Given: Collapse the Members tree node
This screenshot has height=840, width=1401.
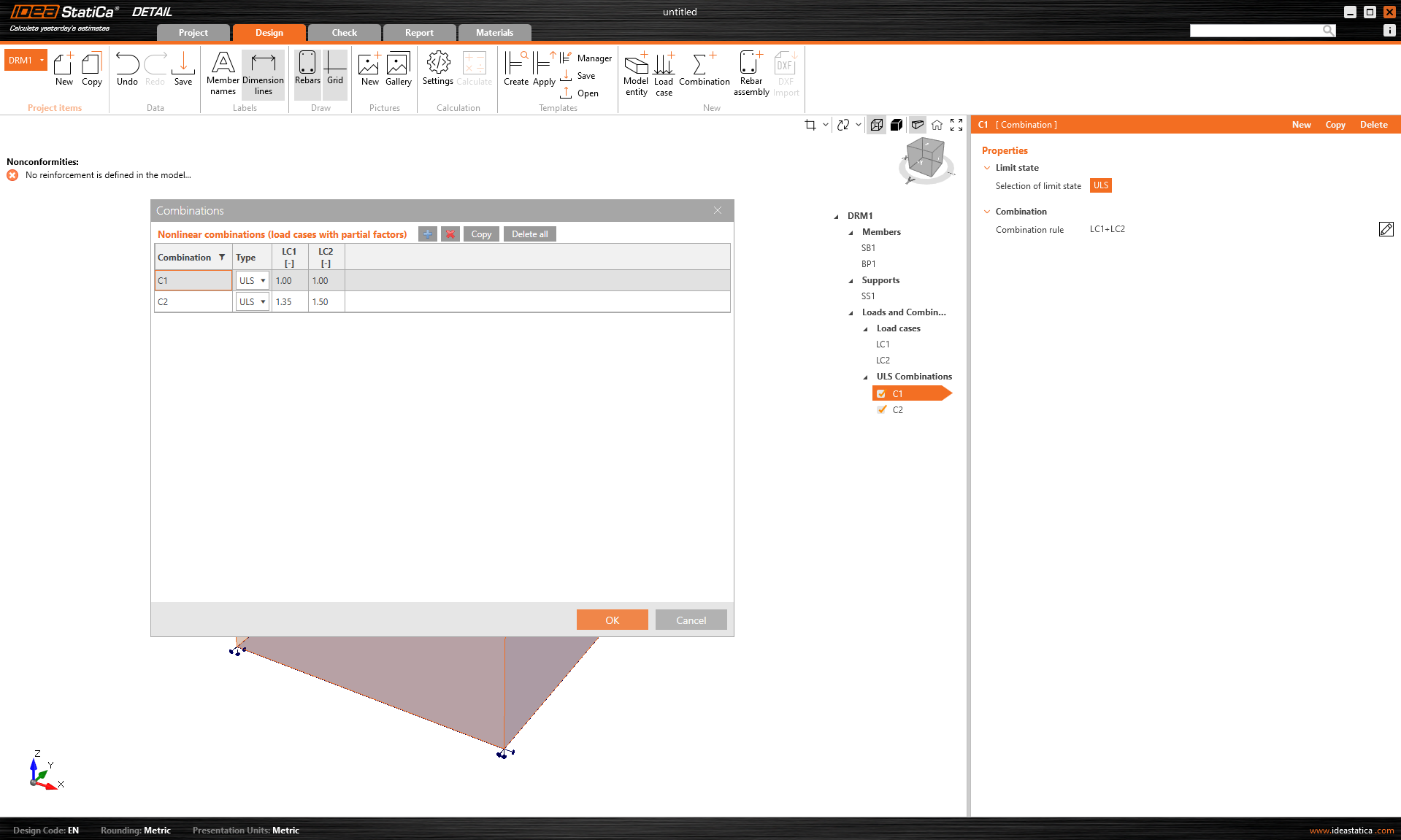Looking at the screenshot, I should click(x=851, y=233).
